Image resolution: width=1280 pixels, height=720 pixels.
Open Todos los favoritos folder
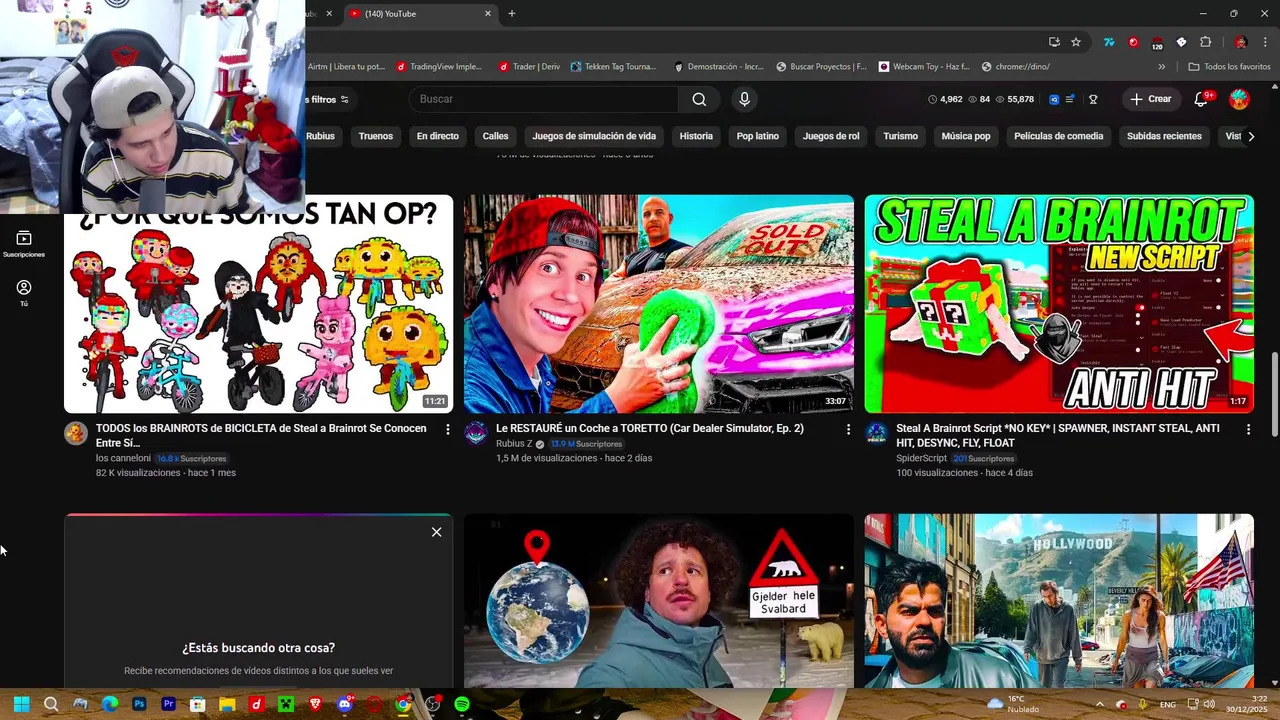pyautogui.click(x=1229, y=67)
